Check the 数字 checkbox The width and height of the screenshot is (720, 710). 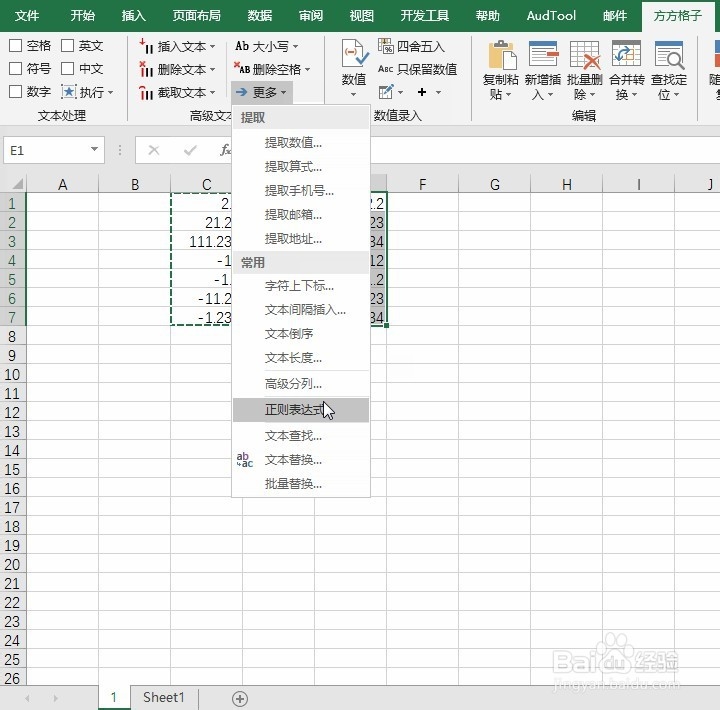[16, 91]
